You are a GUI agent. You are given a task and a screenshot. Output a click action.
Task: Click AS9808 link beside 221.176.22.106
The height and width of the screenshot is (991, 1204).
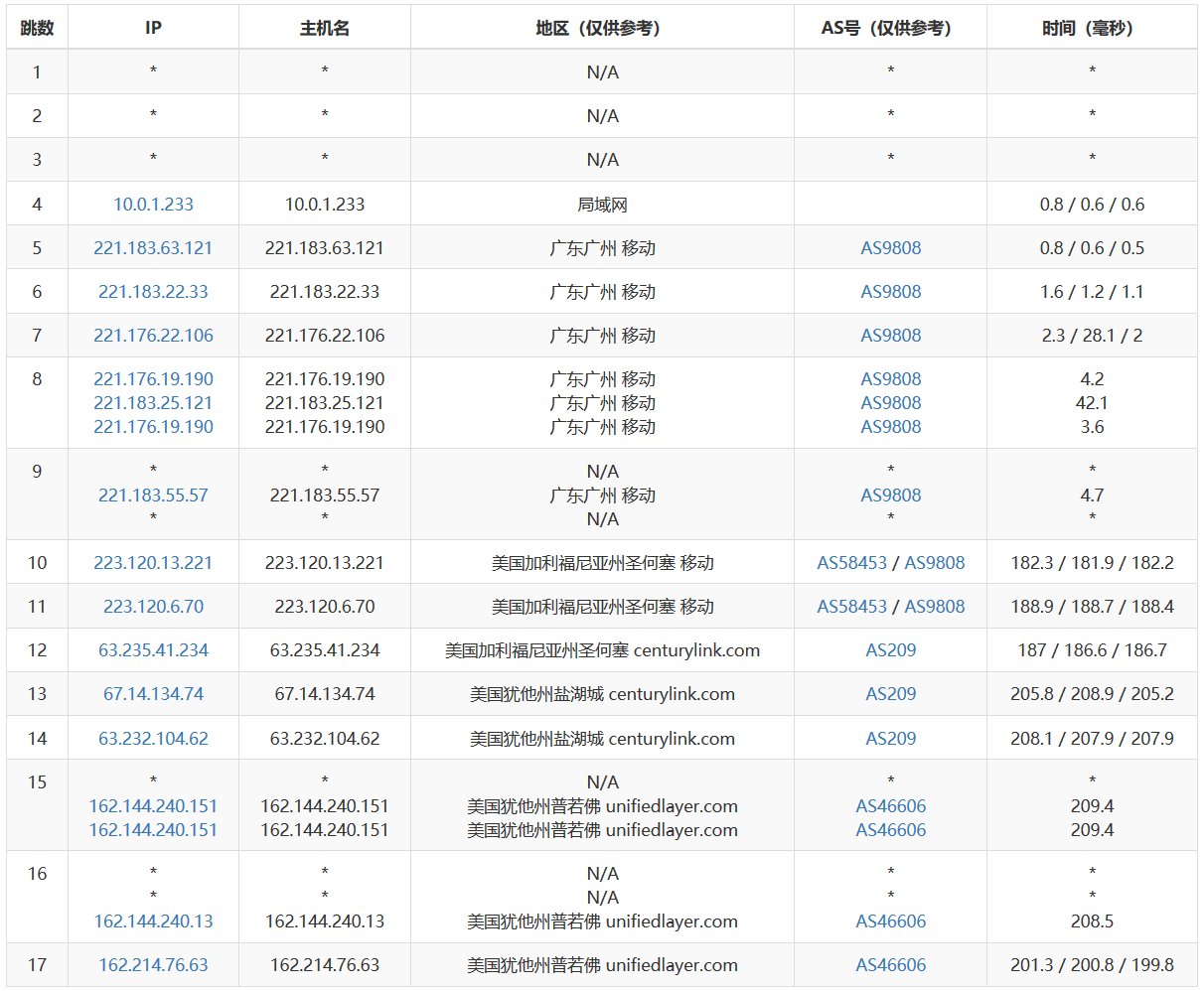(x=890, y=335)
